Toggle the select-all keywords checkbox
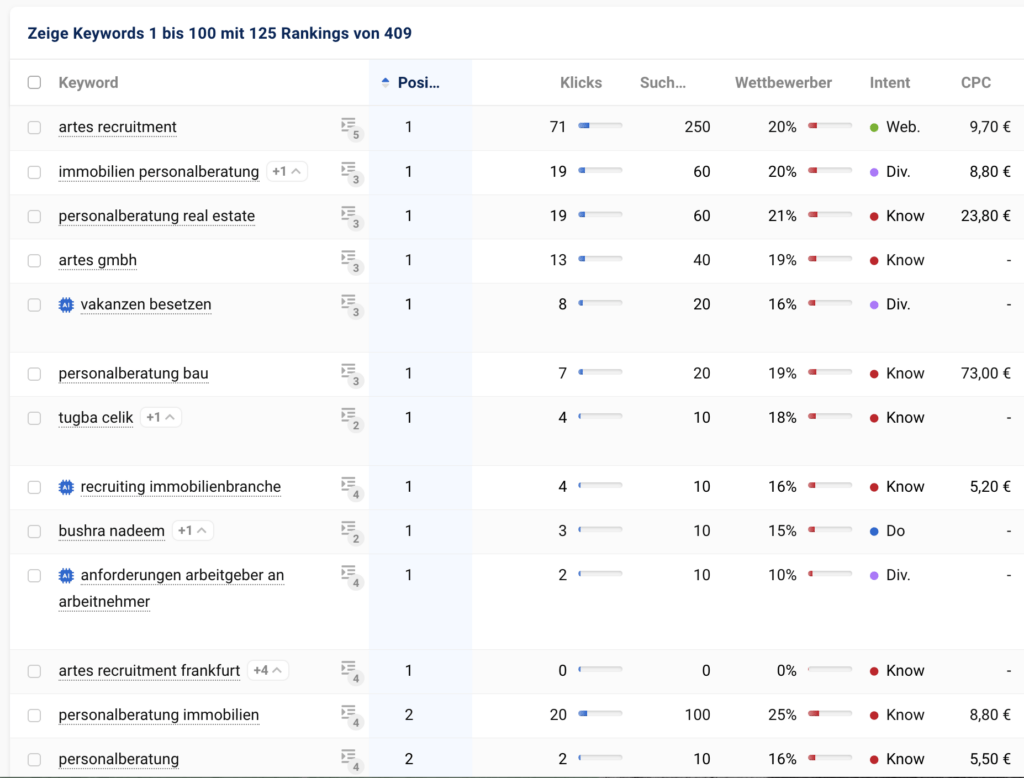The height and width of the screenshot is (778, 1024). coord(34,82)
